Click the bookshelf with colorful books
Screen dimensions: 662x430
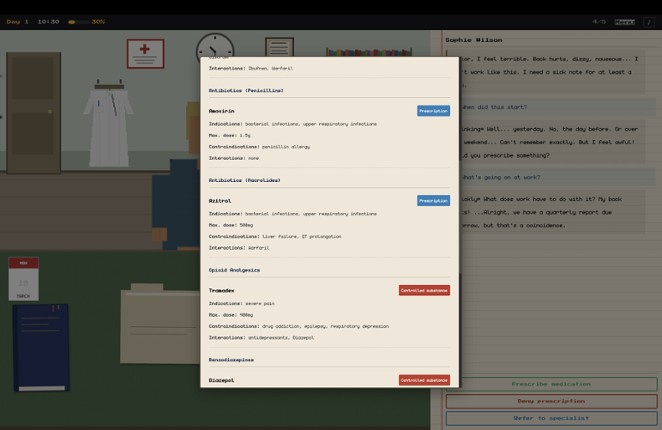tap(369, 52)
